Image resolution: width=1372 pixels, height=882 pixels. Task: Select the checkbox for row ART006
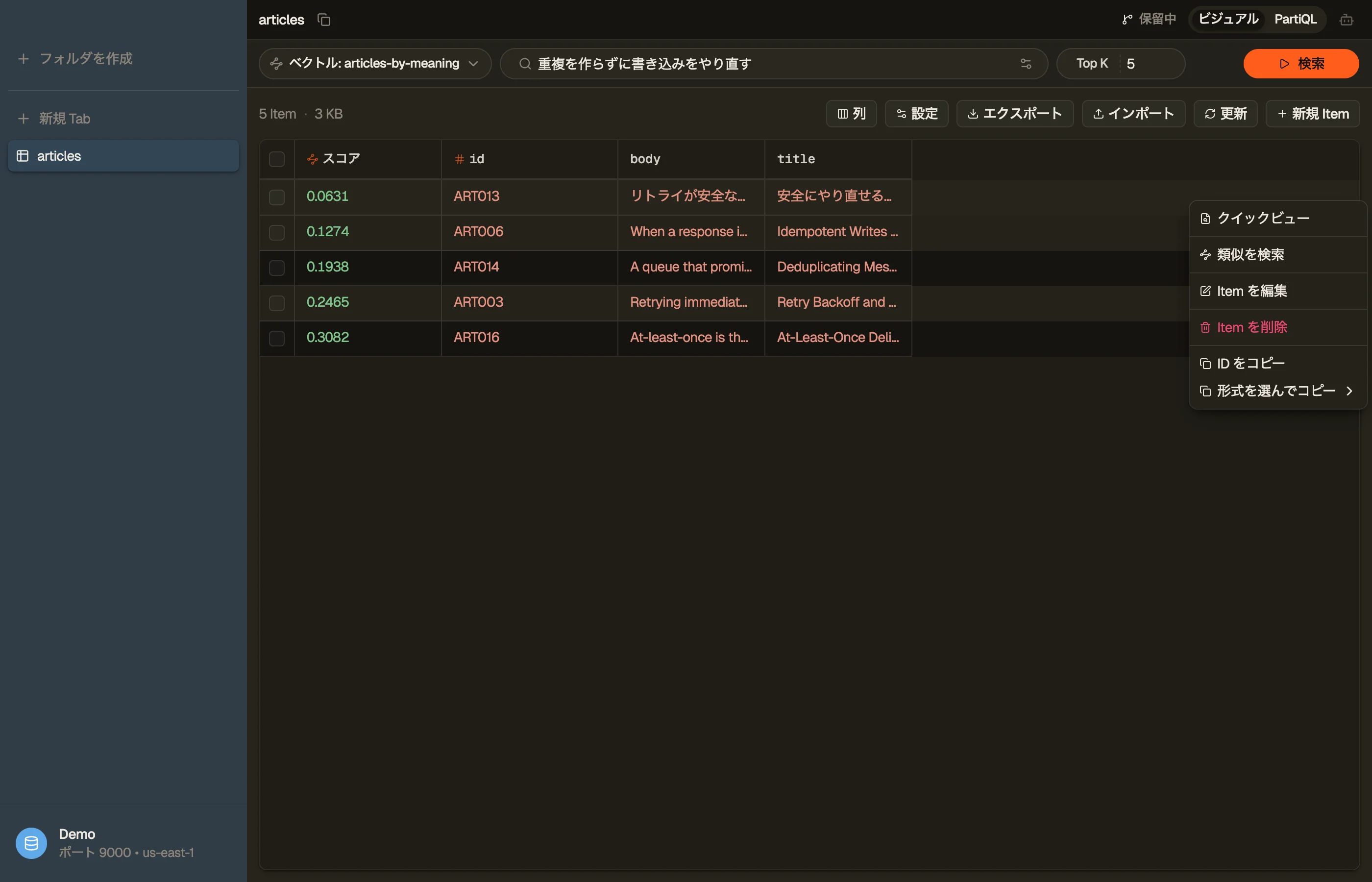click(x=276, y=233)
